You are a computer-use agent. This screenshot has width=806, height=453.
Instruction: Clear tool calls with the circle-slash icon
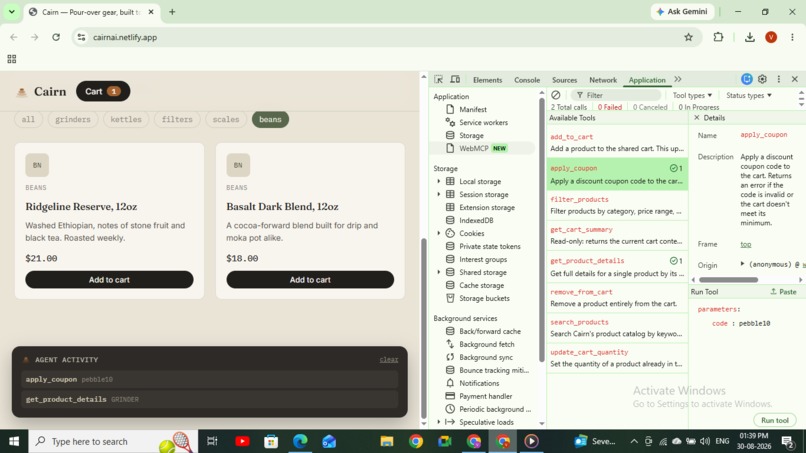point(556,95)
